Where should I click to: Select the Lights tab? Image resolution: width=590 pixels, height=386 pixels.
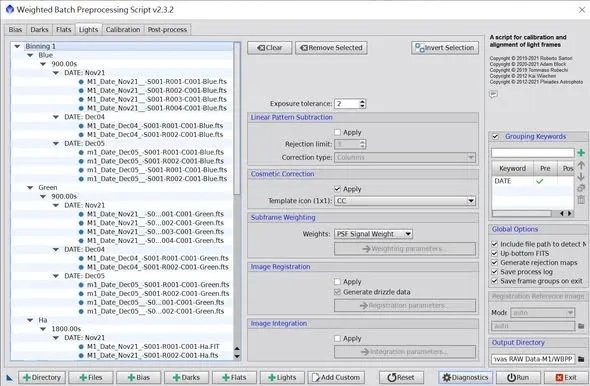click(x=88, y=29)
